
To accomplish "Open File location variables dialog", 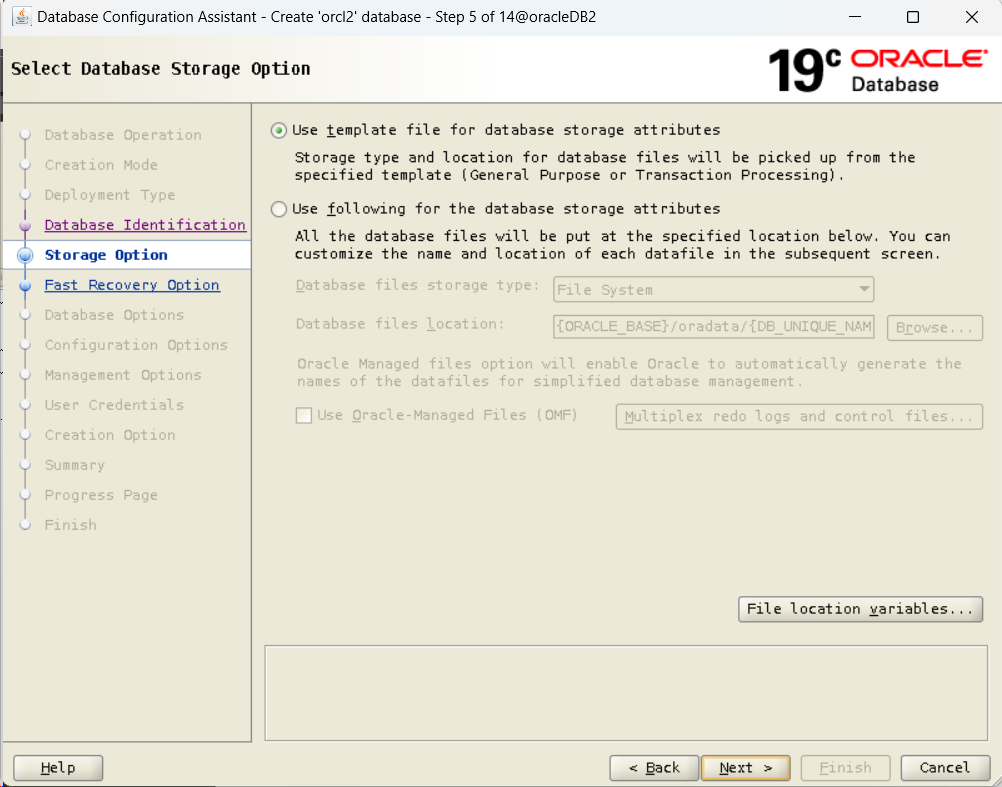I will (x=860, y=609).
